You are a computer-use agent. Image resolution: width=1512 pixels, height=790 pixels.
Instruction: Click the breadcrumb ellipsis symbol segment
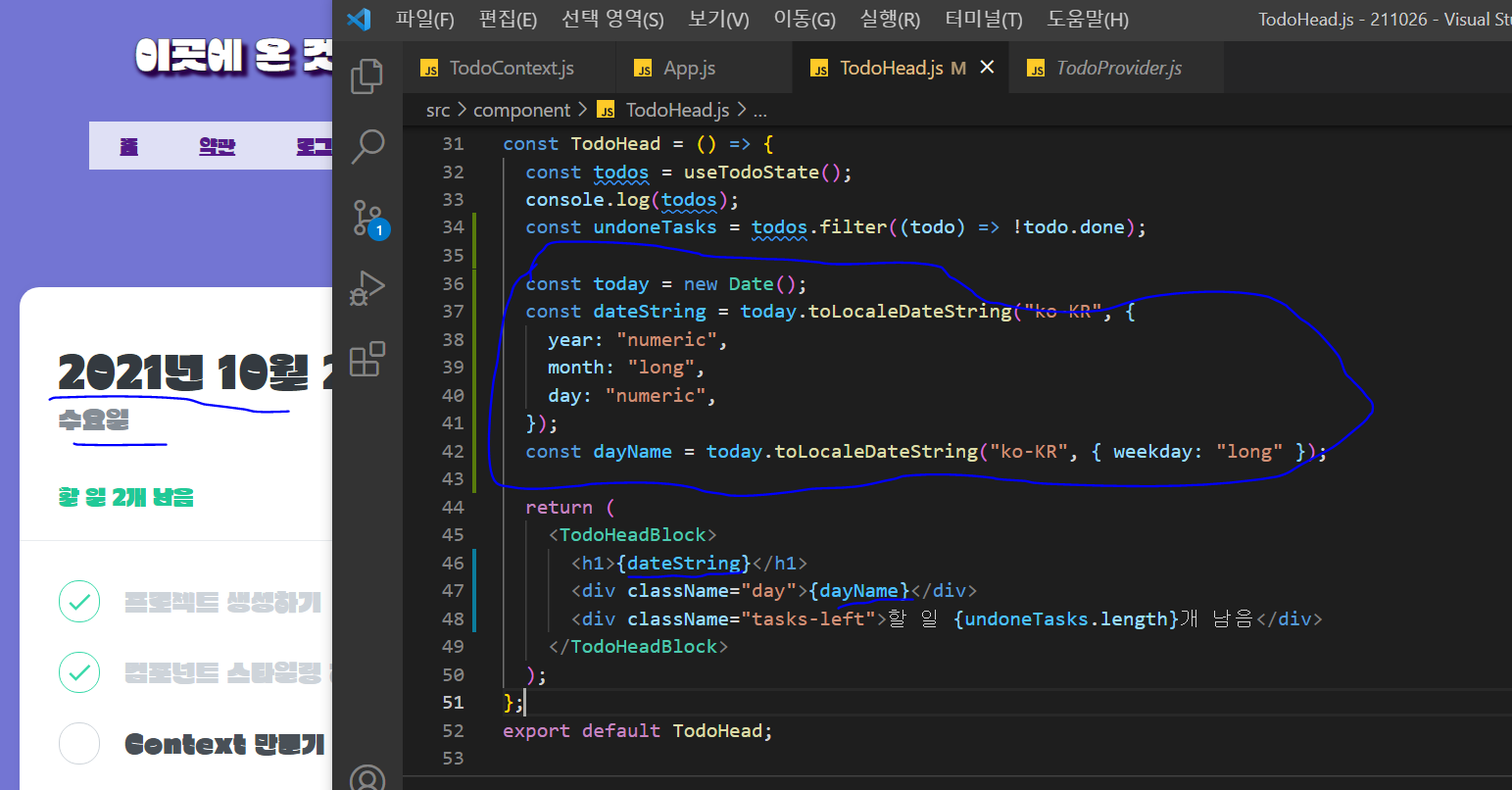(760, 111)
